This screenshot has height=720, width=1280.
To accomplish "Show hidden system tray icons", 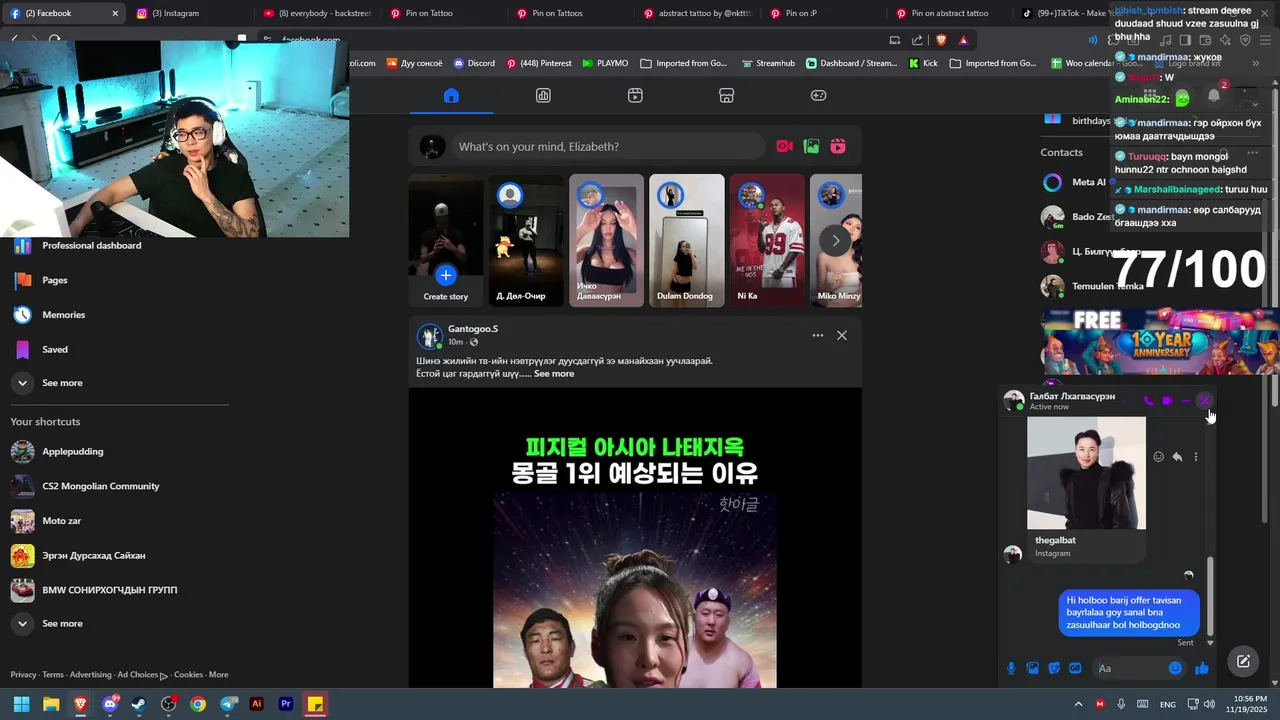I will [1078, 704].
